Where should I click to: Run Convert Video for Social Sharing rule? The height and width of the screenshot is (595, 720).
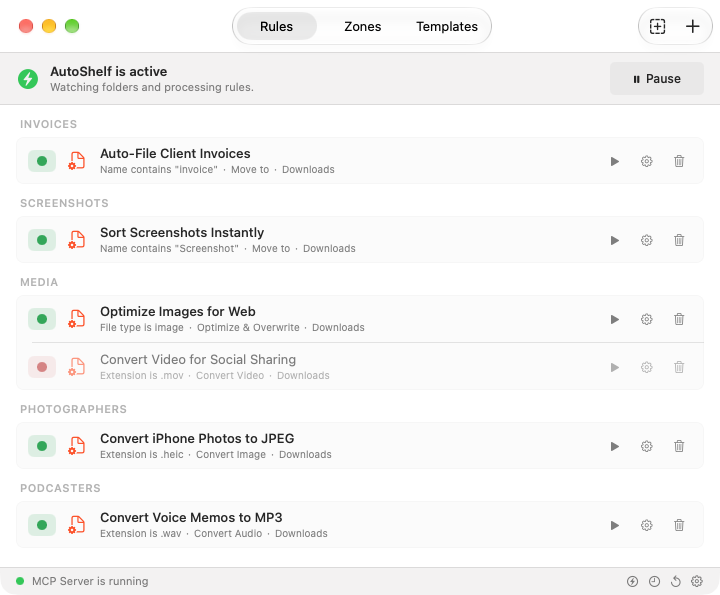tap(614, 367)
